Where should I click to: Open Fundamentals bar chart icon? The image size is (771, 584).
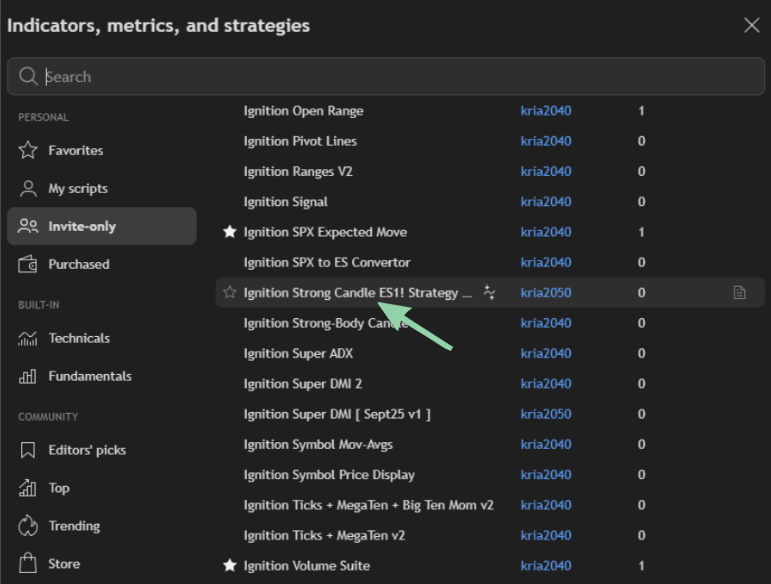point(28,377)
